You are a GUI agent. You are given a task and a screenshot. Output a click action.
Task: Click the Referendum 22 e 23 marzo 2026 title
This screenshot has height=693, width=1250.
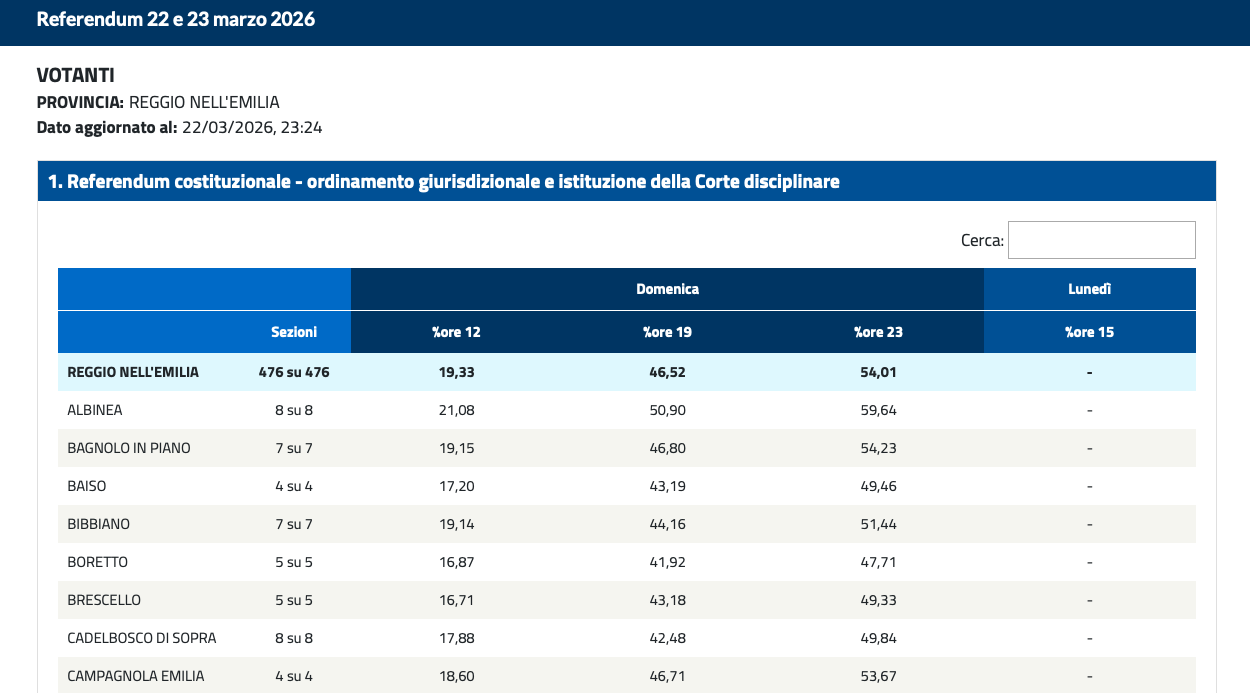click(x=176, y=19)
